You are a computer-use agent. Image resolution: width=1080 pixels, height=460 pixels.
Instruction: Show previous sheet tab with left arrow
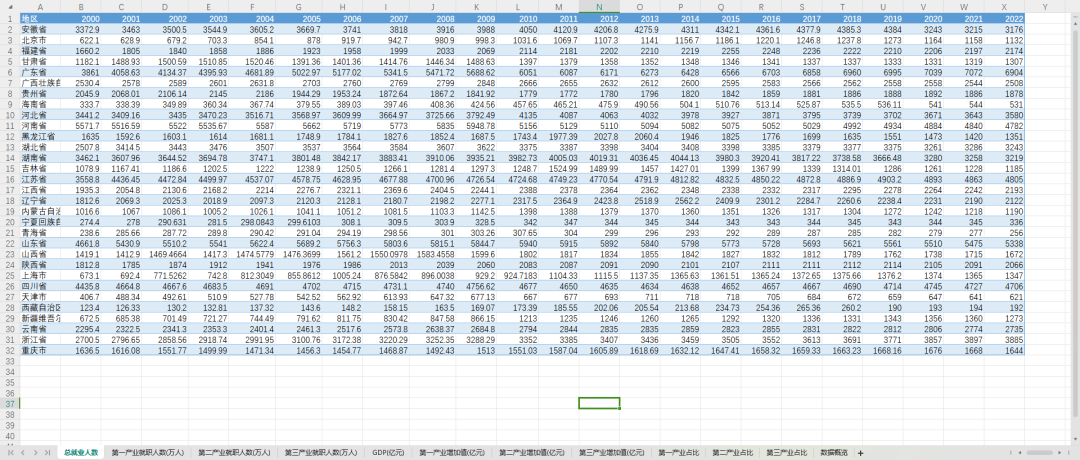(24, 452)
